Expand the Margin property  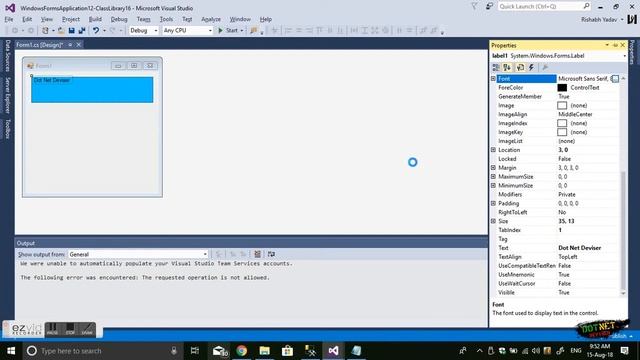pos(493,168)
